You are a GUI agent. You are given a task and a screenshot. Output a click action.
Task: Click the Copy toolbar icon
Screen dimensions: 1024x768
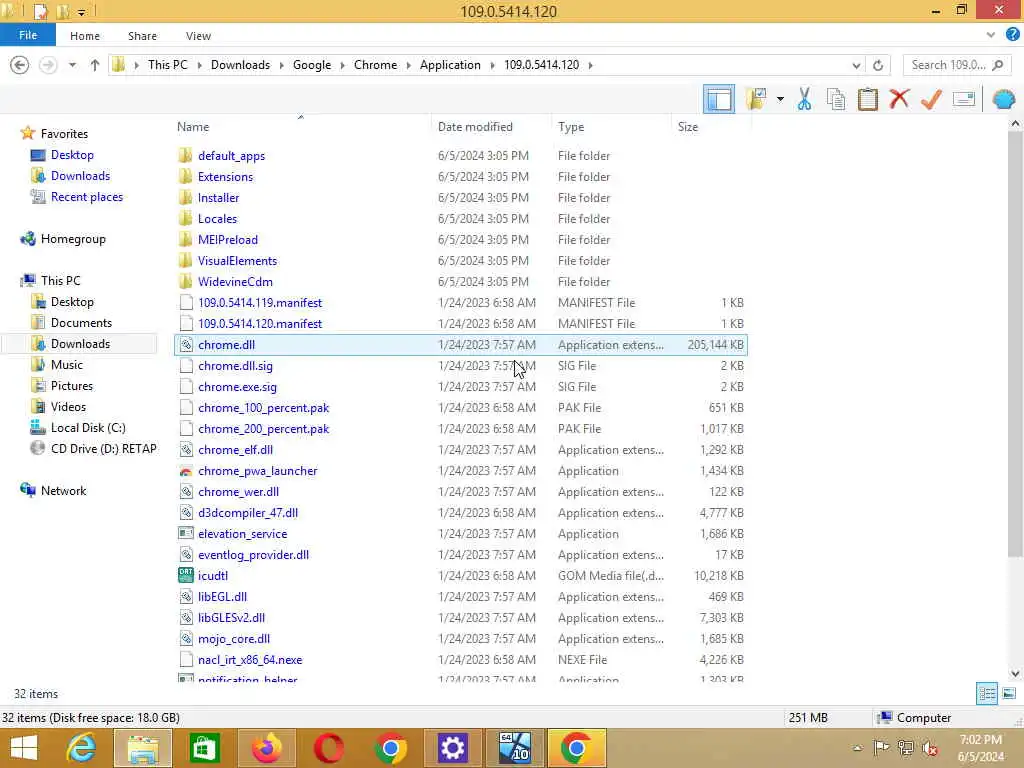(835, 99)
